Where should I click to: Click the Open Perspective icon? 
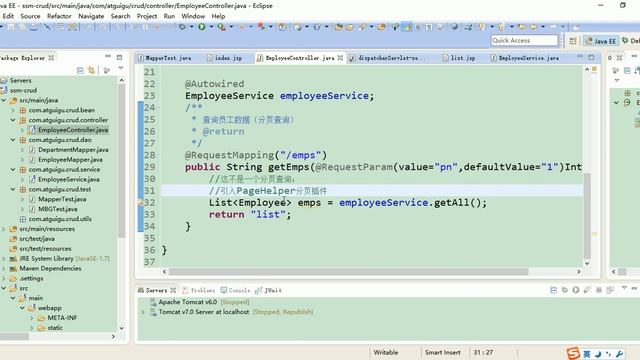573,41
